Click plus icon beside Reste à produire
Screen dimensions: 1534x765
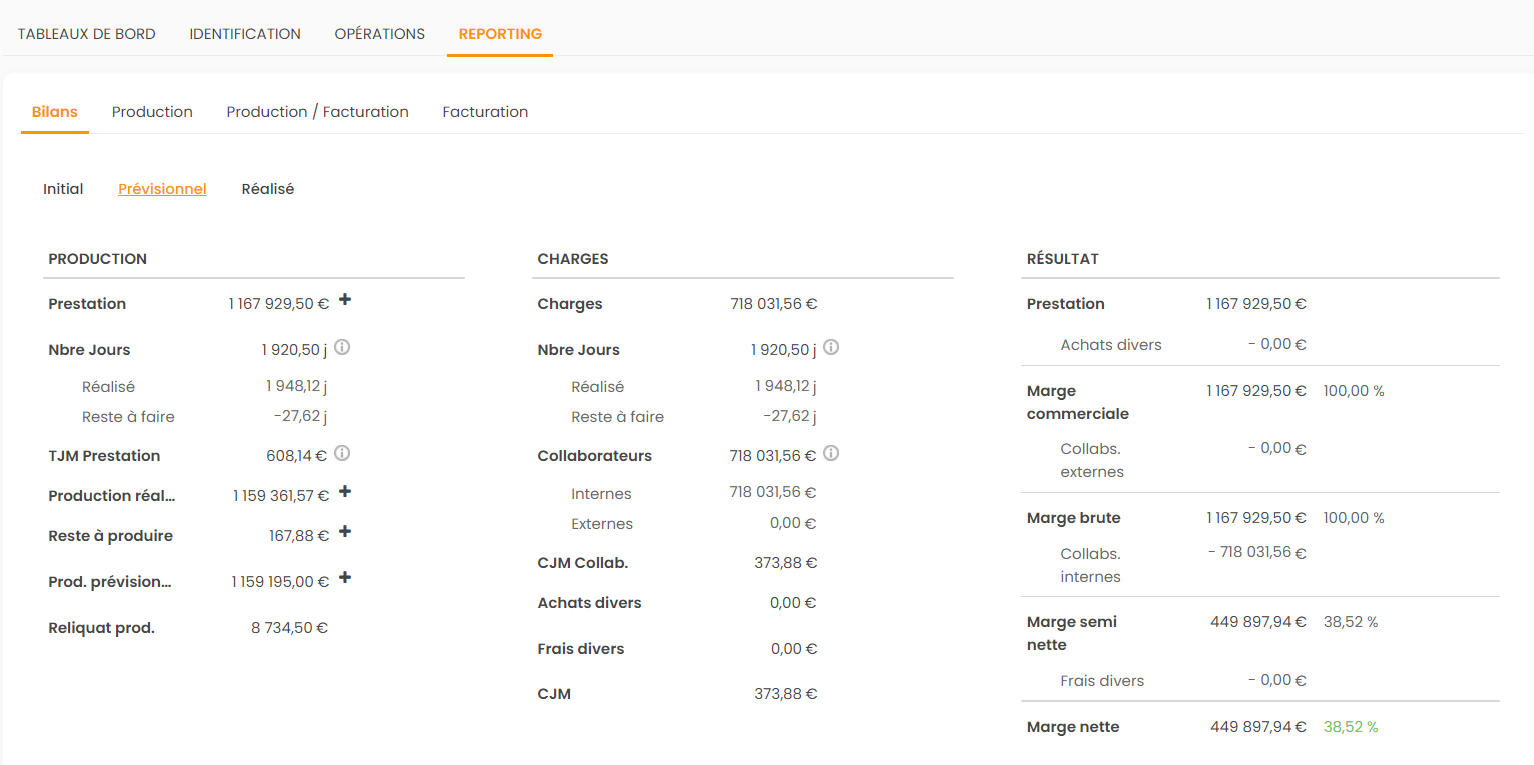(x=345, y=531)
